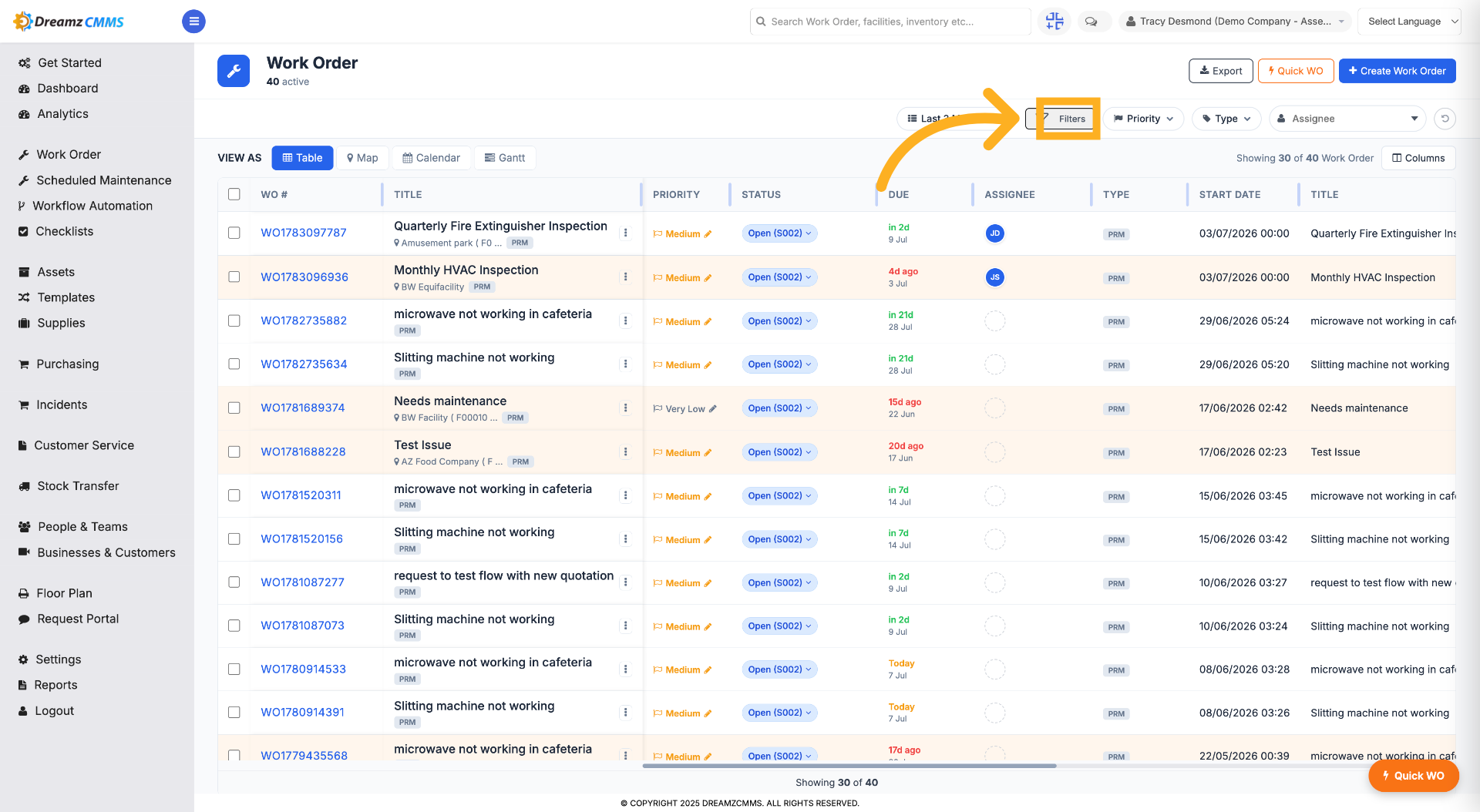Open status dropdown for WO1780914533
1480x812 pixels.
click(779, 669)
